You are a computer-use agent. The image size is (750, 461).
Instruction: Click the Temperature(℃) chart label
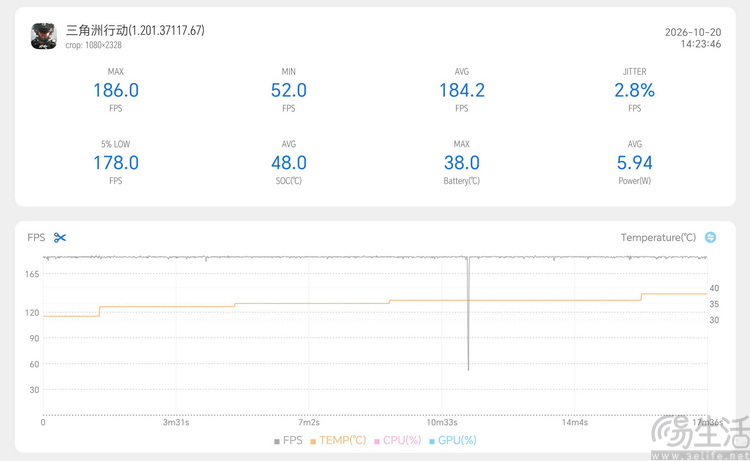coord(658,237)
